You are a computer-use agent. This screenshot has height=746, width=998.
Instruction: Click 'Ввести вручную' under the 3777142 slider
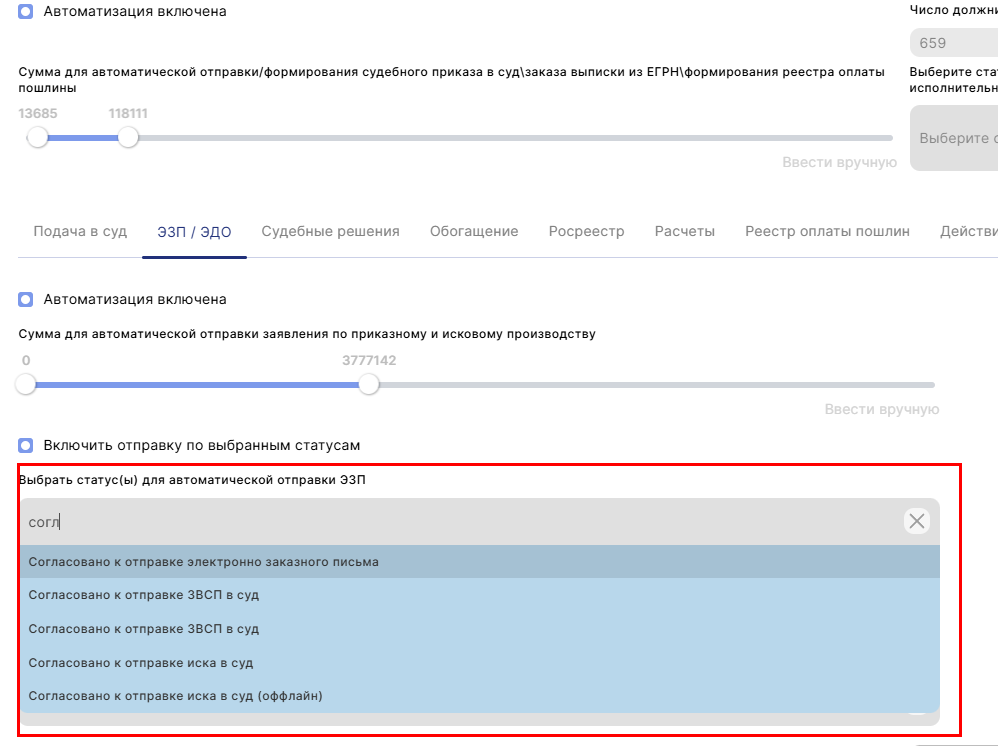point(881,409)
